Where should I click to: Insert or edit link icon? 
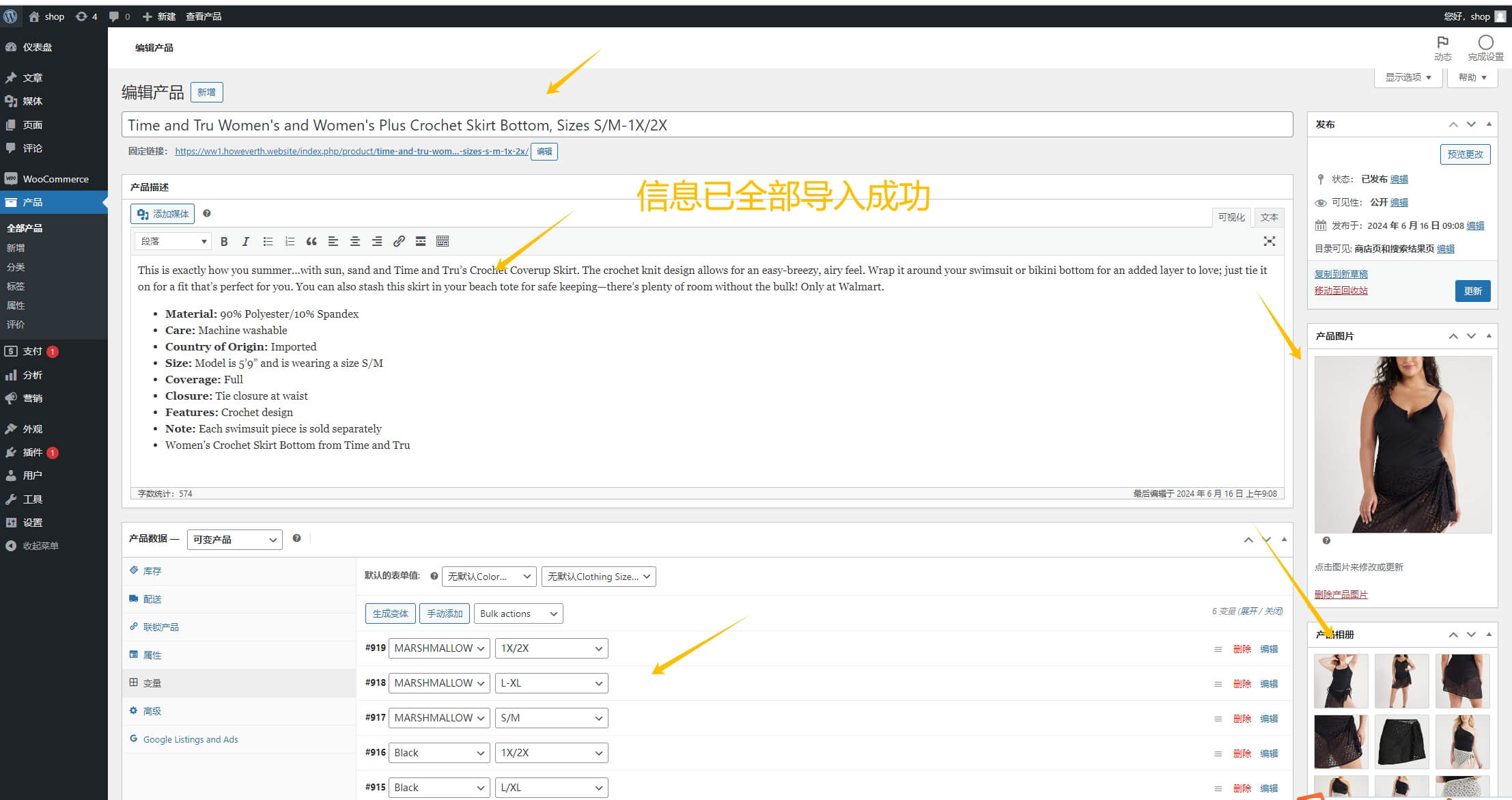[x=399, y=241]
